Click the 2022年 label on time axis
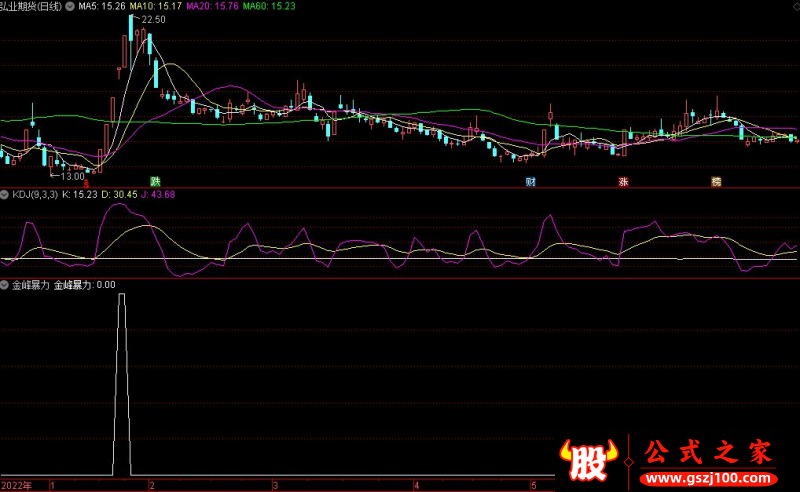 tap(16, 484)
